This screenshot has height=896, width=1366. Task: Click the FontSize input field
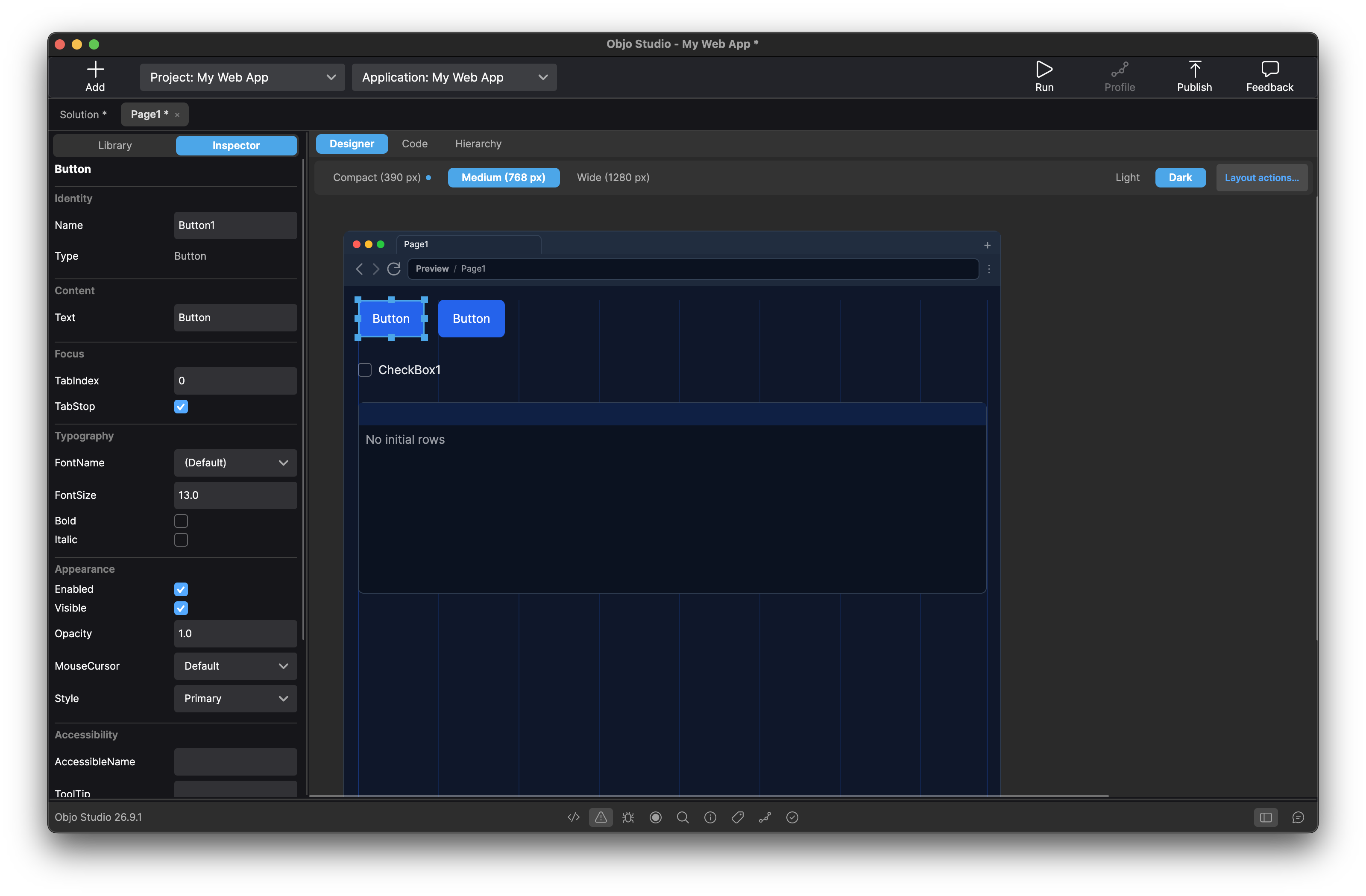[235, 495]
